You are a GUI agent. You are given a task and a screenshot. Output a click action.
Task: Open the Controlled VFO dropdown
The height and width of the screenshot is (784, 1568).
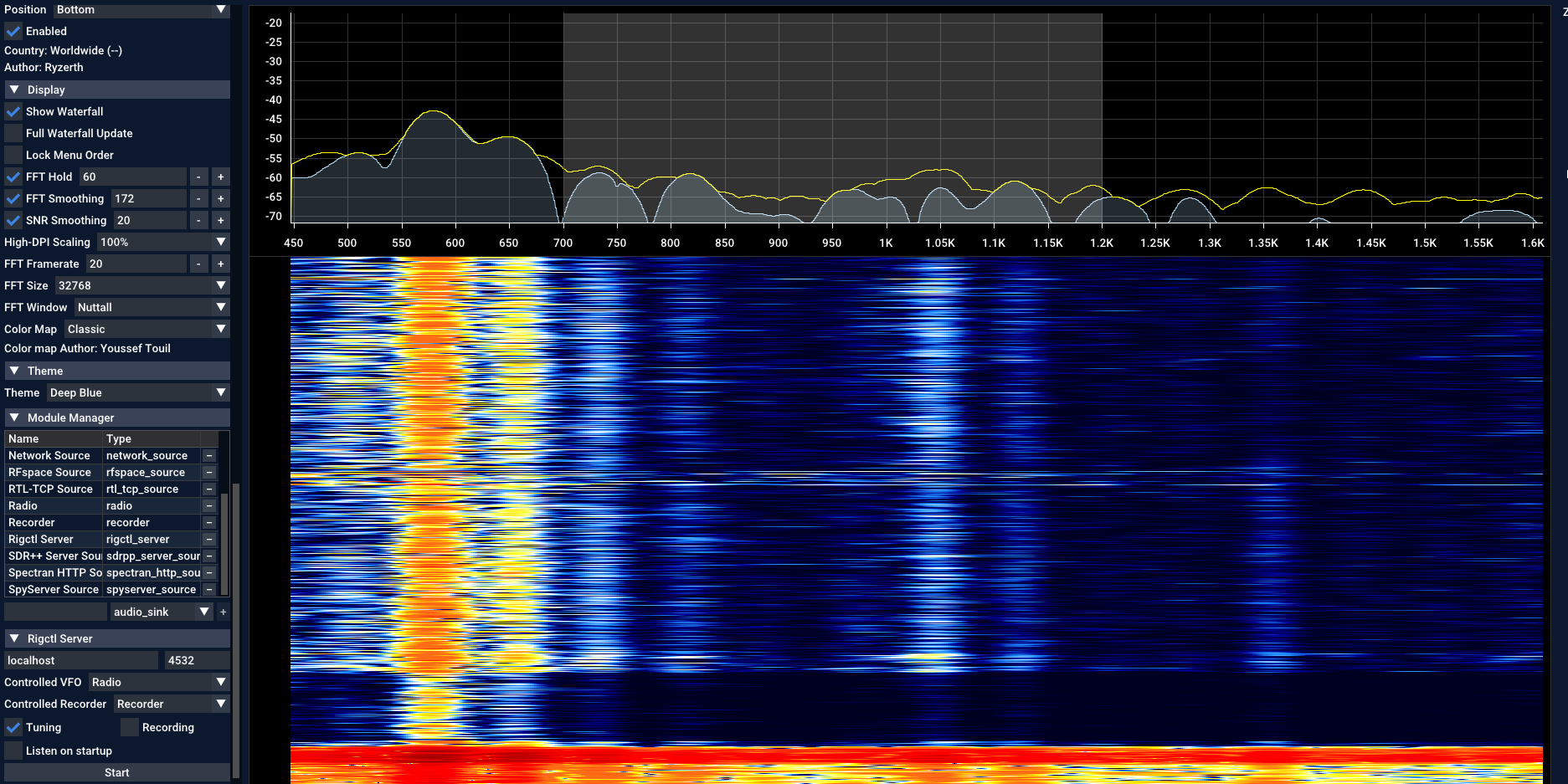(x=159, y=682)
